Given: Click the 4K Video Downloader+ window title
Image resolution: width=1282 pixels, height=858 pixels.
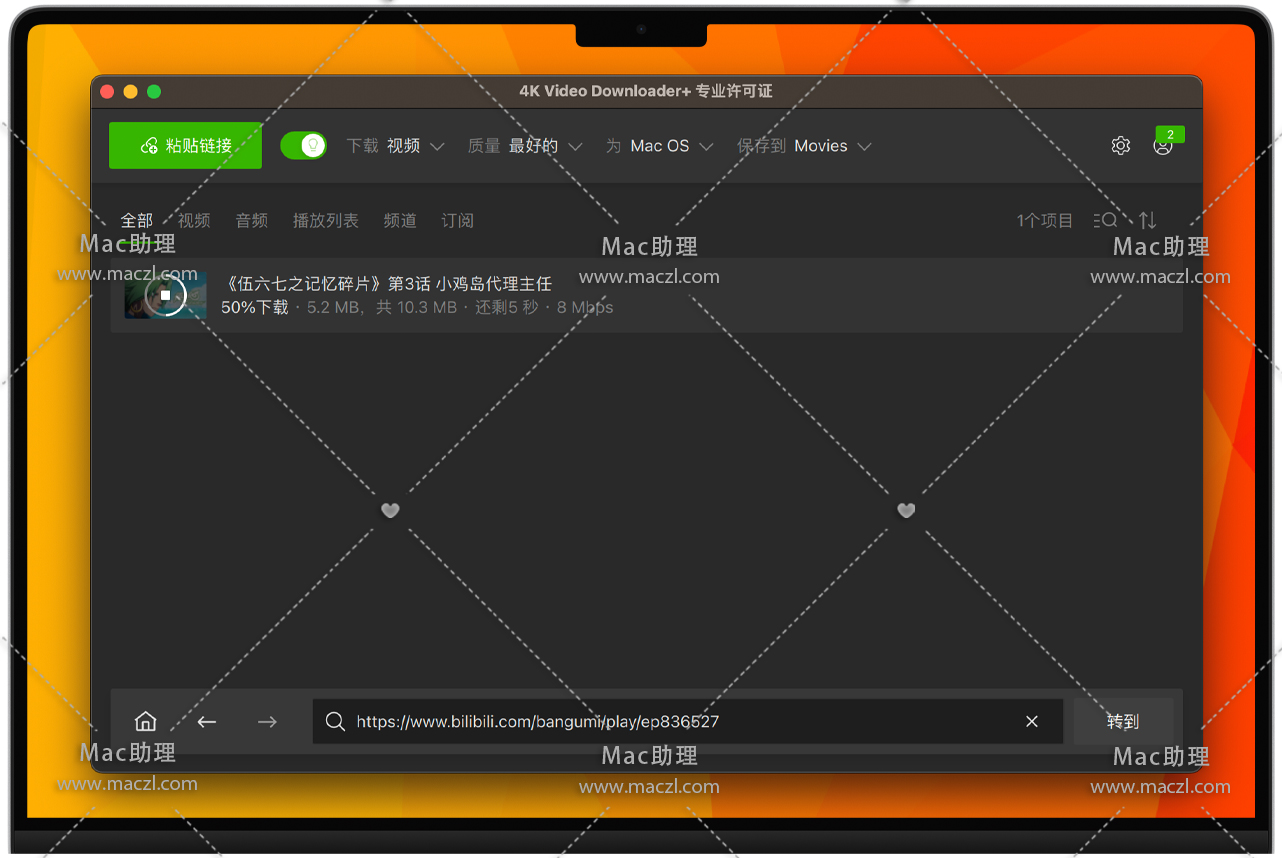Looking at the screenshot, I should pos(646,91).
